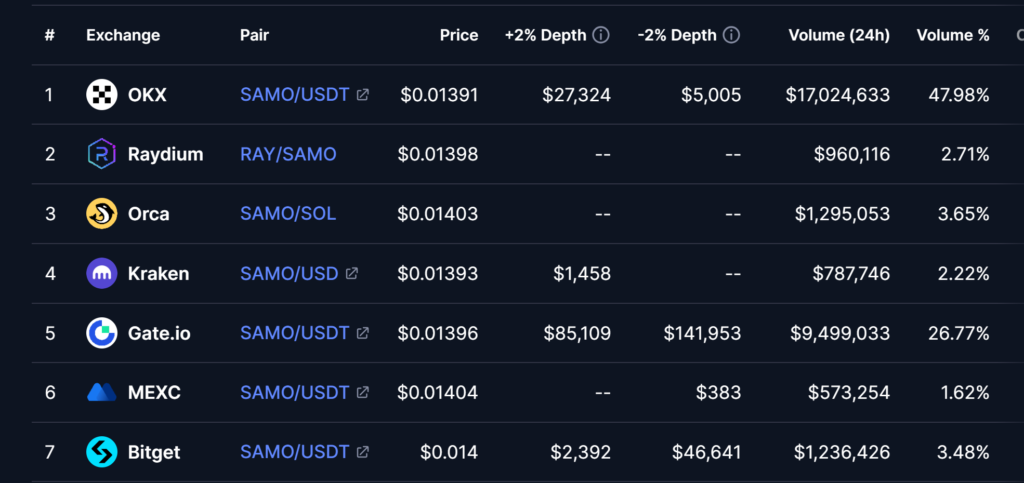
Task: Click the Kraken exchange name
Action: (158, 273)
